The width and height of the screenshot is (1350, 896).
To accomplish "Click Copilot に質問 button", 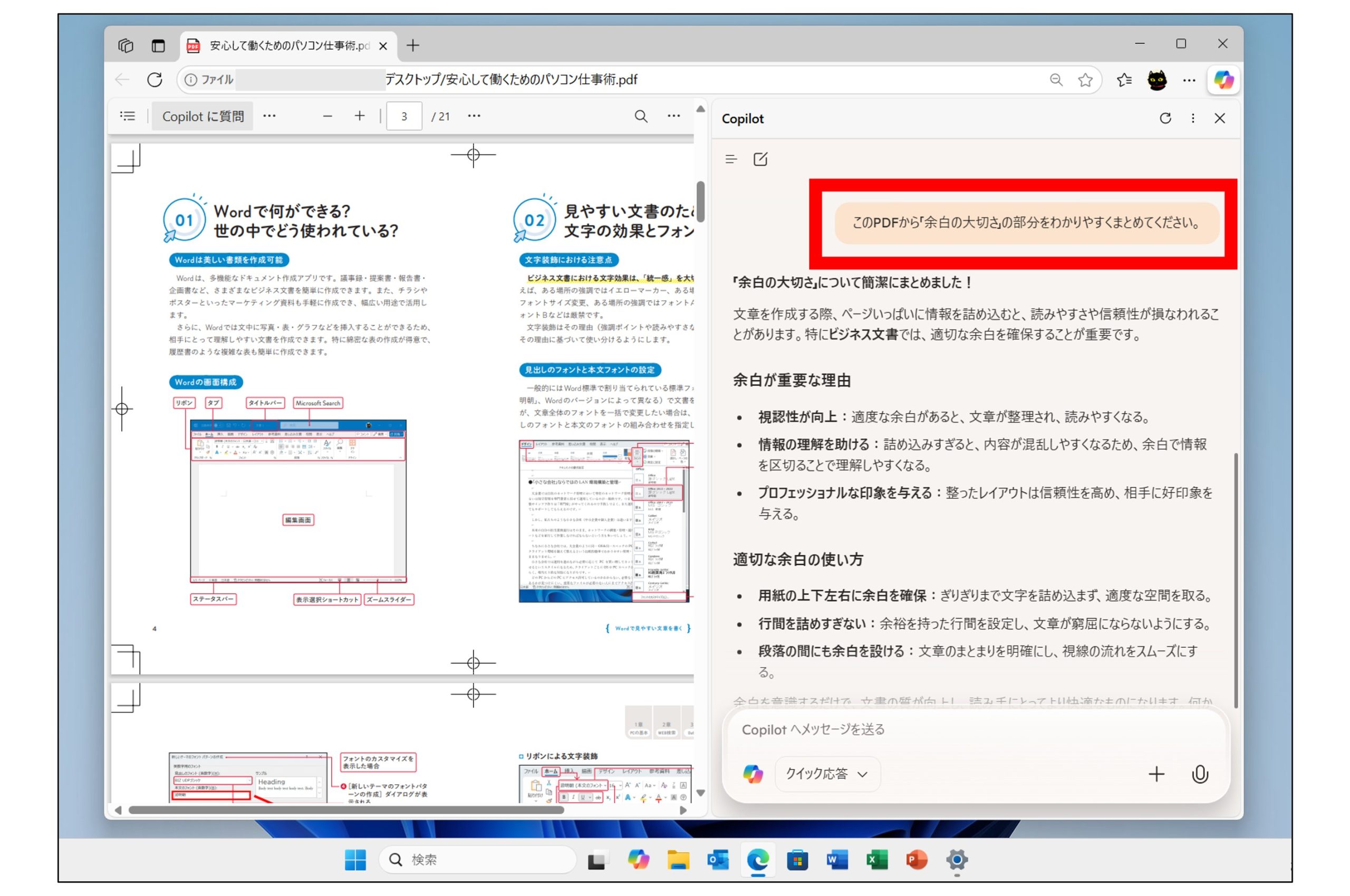I will [x=203, y=116].
